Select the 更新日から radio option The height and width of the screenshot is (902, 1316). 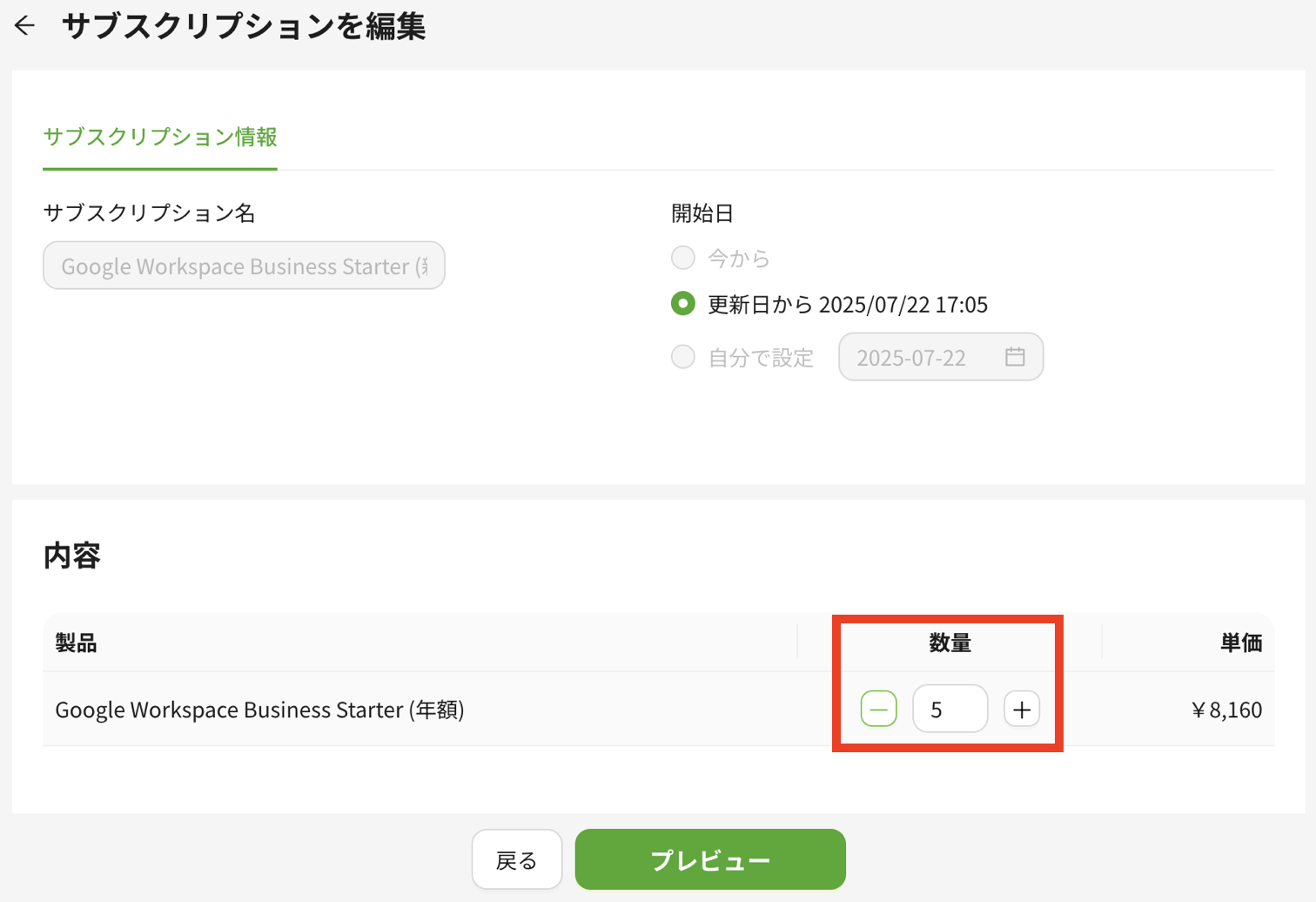(683, 304)
